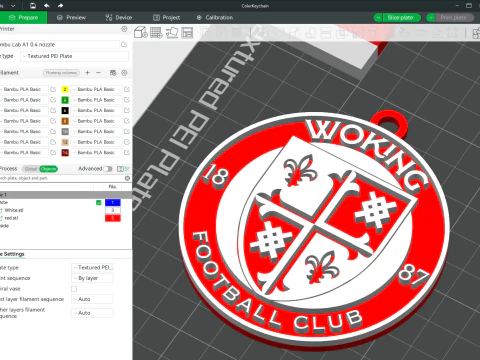
Task: Click the undo arrow icon
Action: [x=47, y=6]
